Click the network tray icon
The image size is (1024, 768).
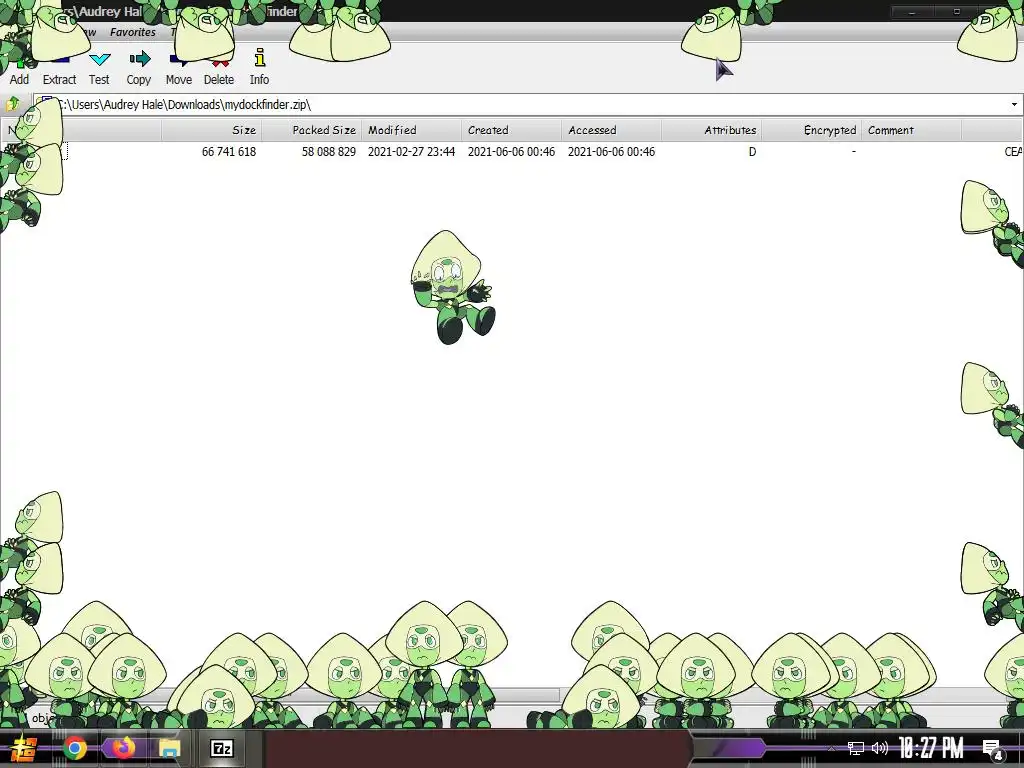(856, 748)
